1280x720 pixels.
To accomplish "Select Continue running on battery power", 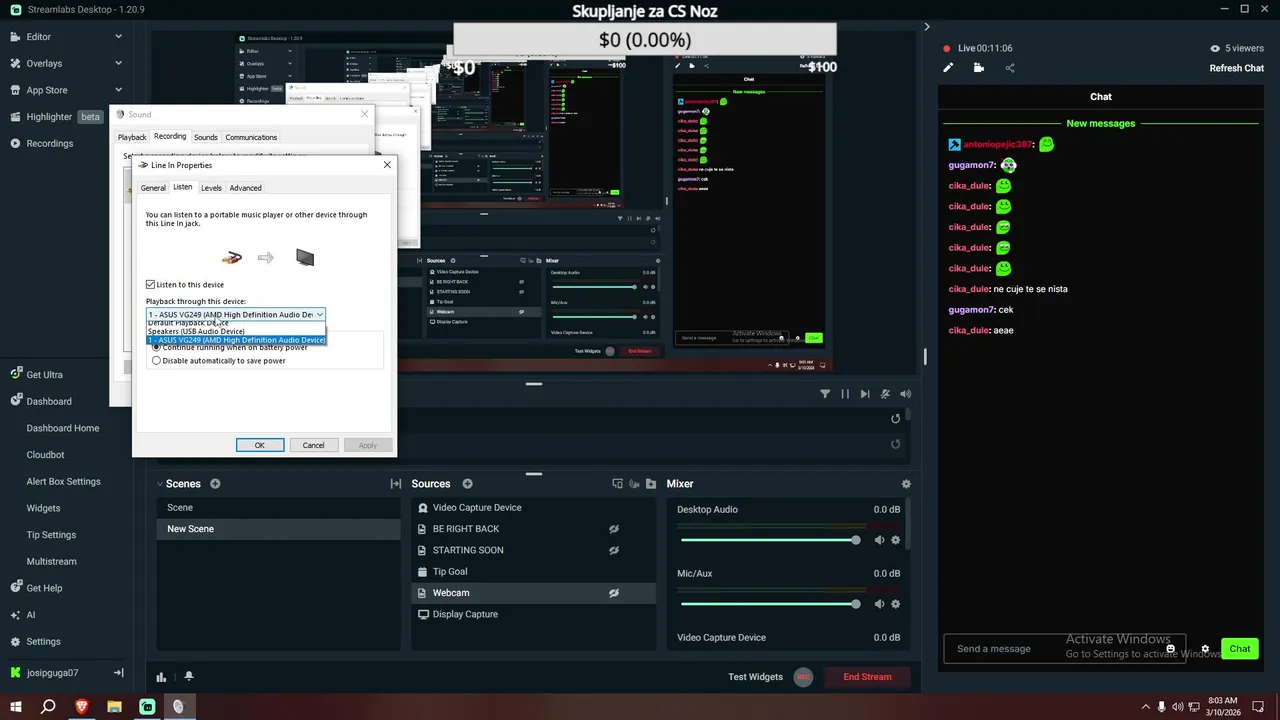I will point(156,347).
